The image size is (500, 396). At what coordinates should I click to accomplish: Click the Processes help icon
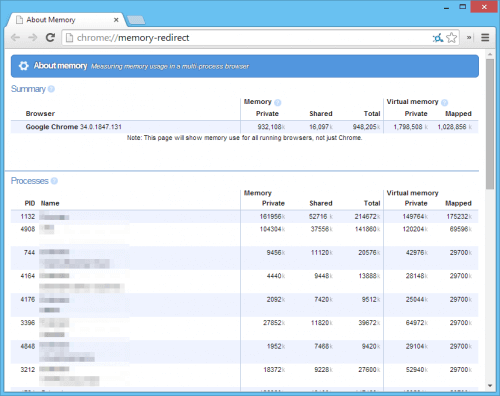pos(54,181)
